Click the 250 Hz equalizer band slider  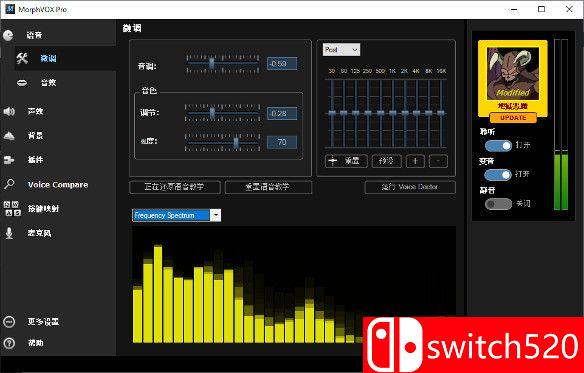[x=368, y=113]
